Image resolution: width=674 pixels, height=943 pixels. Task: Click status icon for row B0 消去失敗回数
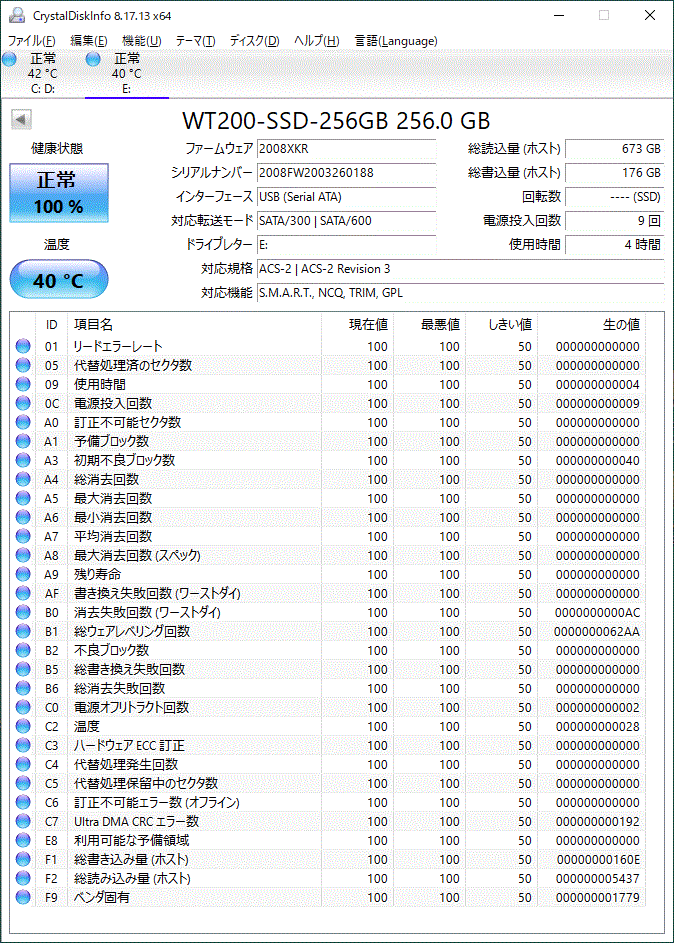(23, 612)
